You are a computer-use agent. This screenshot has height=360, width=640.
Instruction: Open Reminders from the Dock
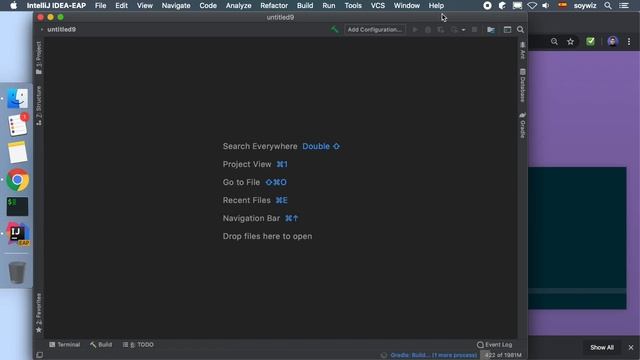tap(18, 125)
